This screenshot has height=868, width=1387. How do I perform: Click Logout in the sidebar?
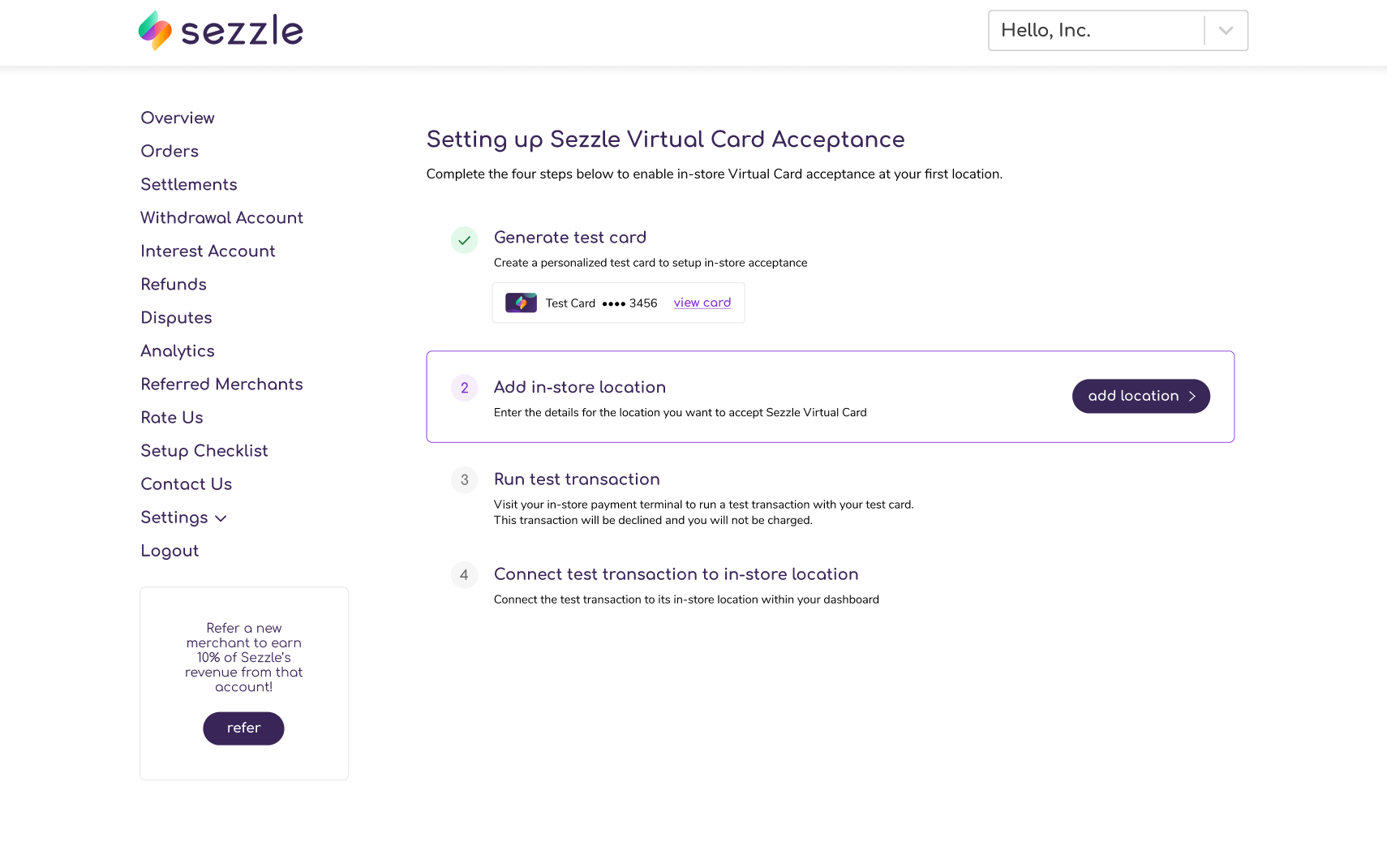coord(170,551)
